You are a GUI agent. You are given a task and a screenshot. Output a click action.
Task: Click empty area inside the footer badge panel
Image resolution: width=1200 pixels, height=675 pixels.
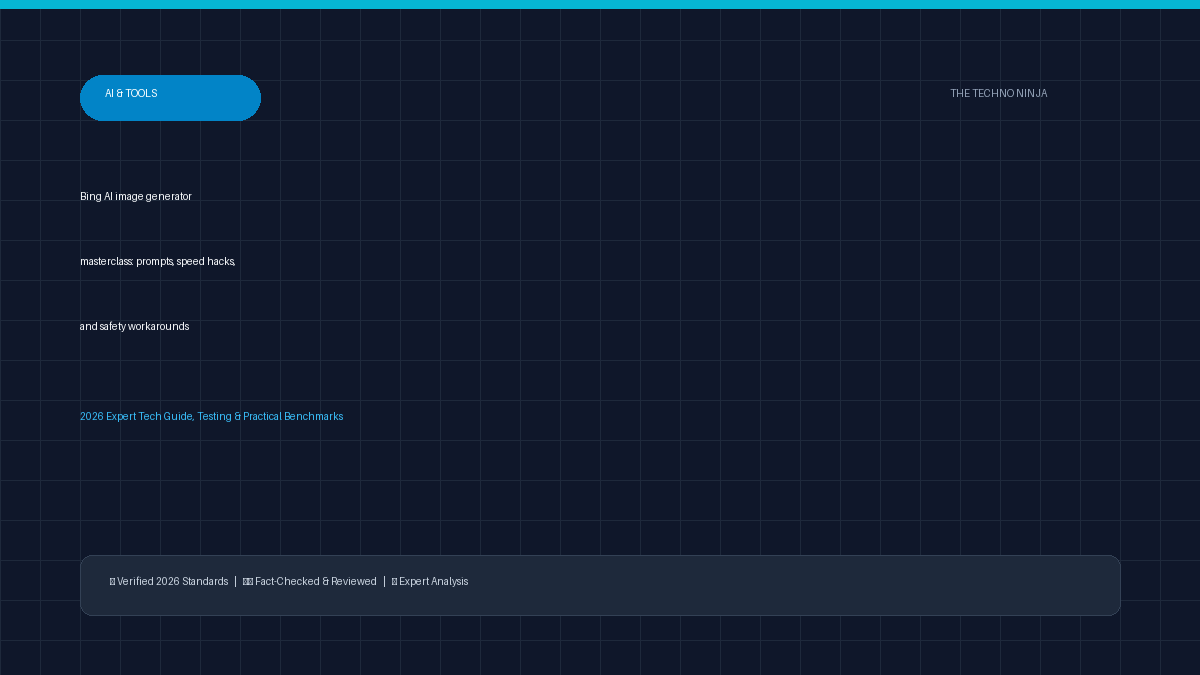click(x=800, y=585)
